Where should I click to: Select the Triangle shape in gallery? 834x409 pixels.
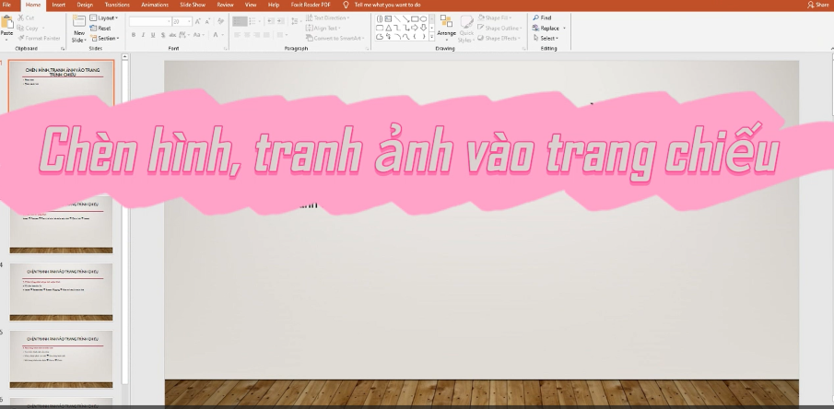(x=388, y=28)
